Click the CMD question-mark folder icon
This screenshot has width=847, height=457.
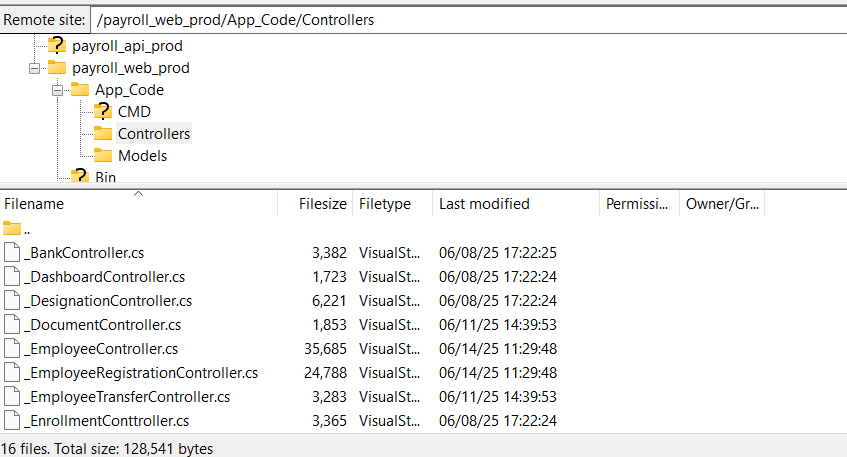pyautogui.click(x=103, y=111)
